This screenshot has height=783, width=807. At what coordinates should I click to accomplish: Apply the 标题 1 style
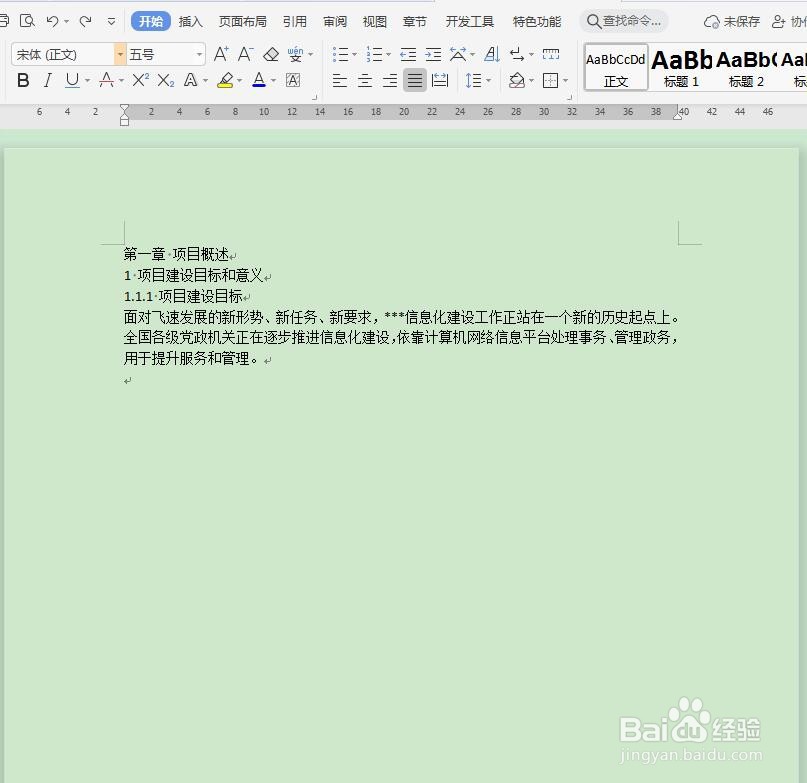tap(681, 67)
